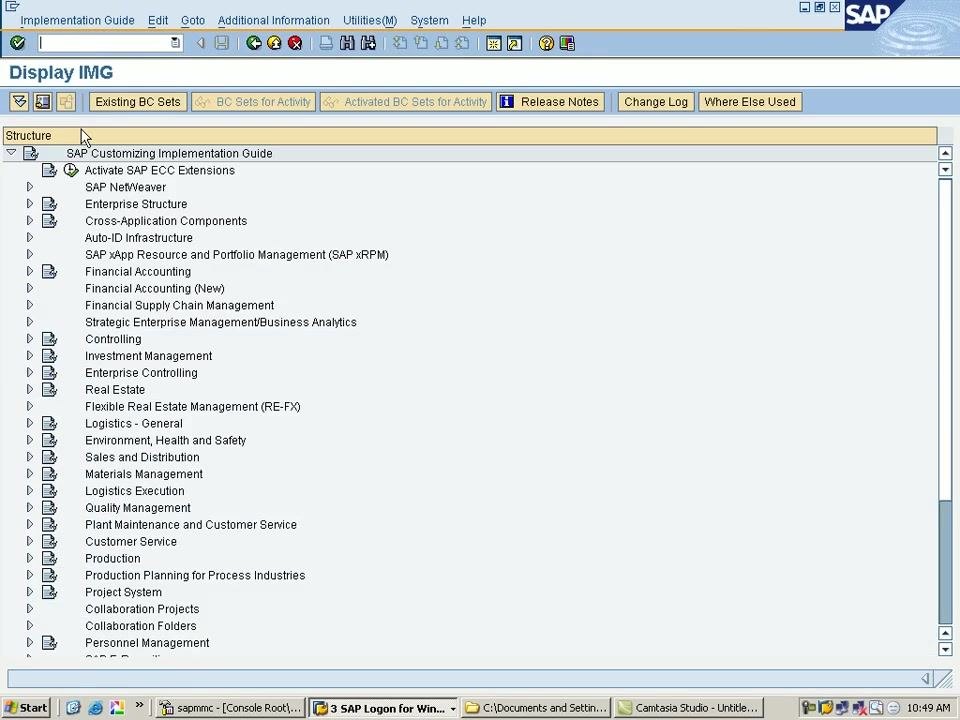
Task: Select Production Planning for Process Industries row
Action: 195,576
